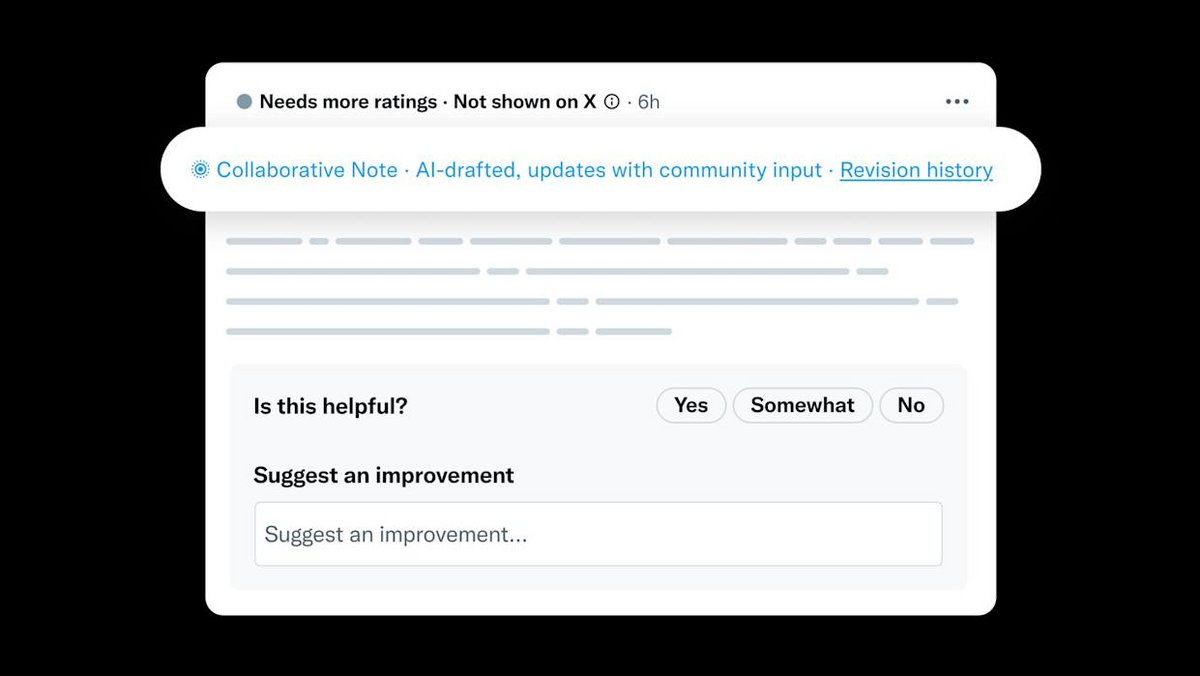Click the "AI-drafted, updates with community input" text
The width and height of the screenshot is (1200, 676).
click(x=619, y=171)
